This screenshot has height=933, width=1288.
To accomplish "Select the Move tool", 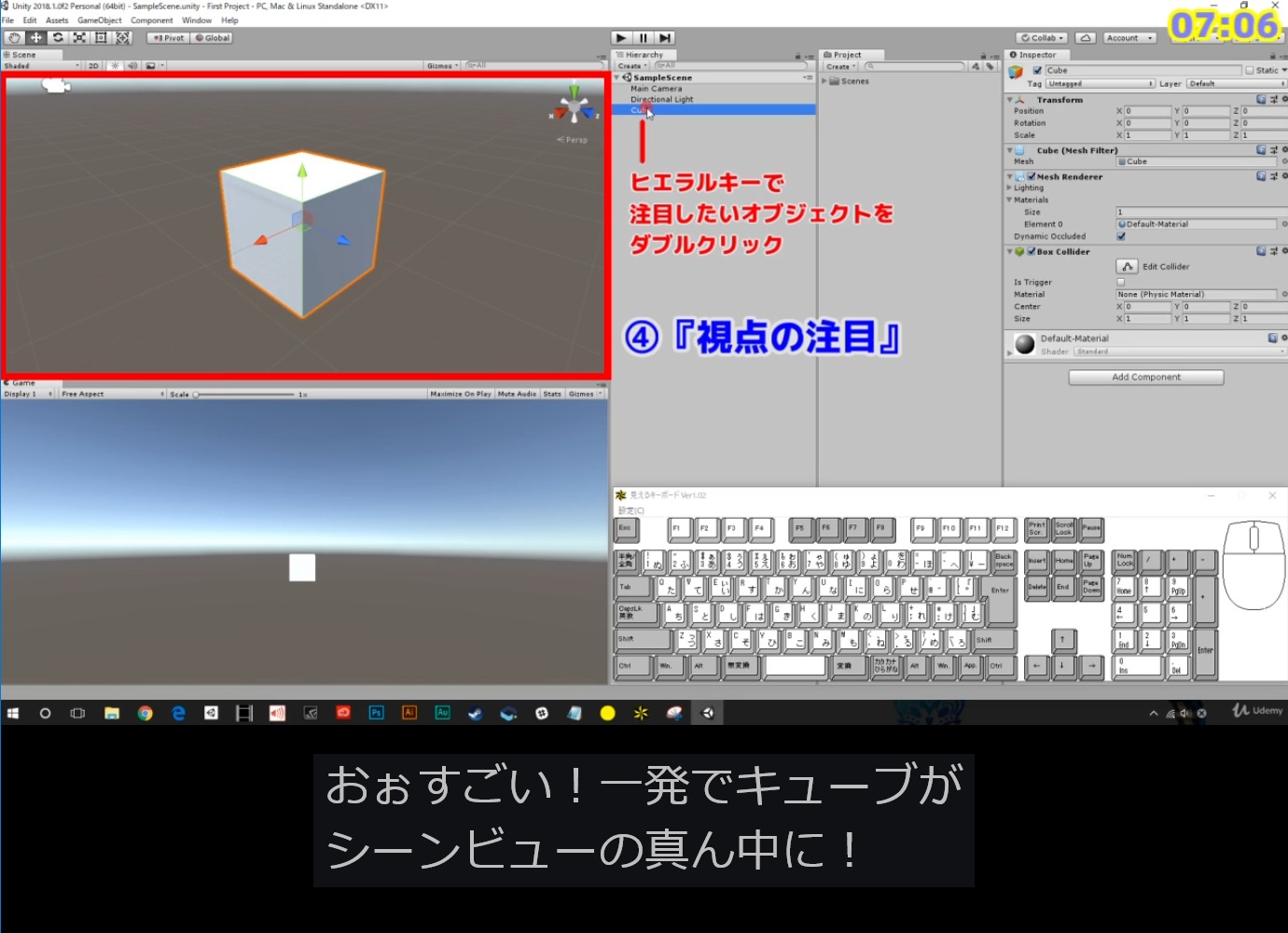I will pyautogui.click(x=36, y=38).
